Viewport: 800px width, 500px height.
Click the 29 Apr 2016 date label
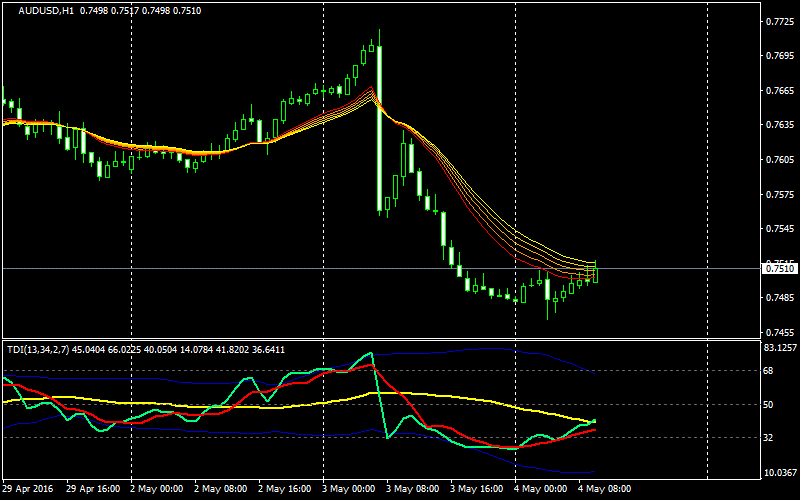pos(28,490)
